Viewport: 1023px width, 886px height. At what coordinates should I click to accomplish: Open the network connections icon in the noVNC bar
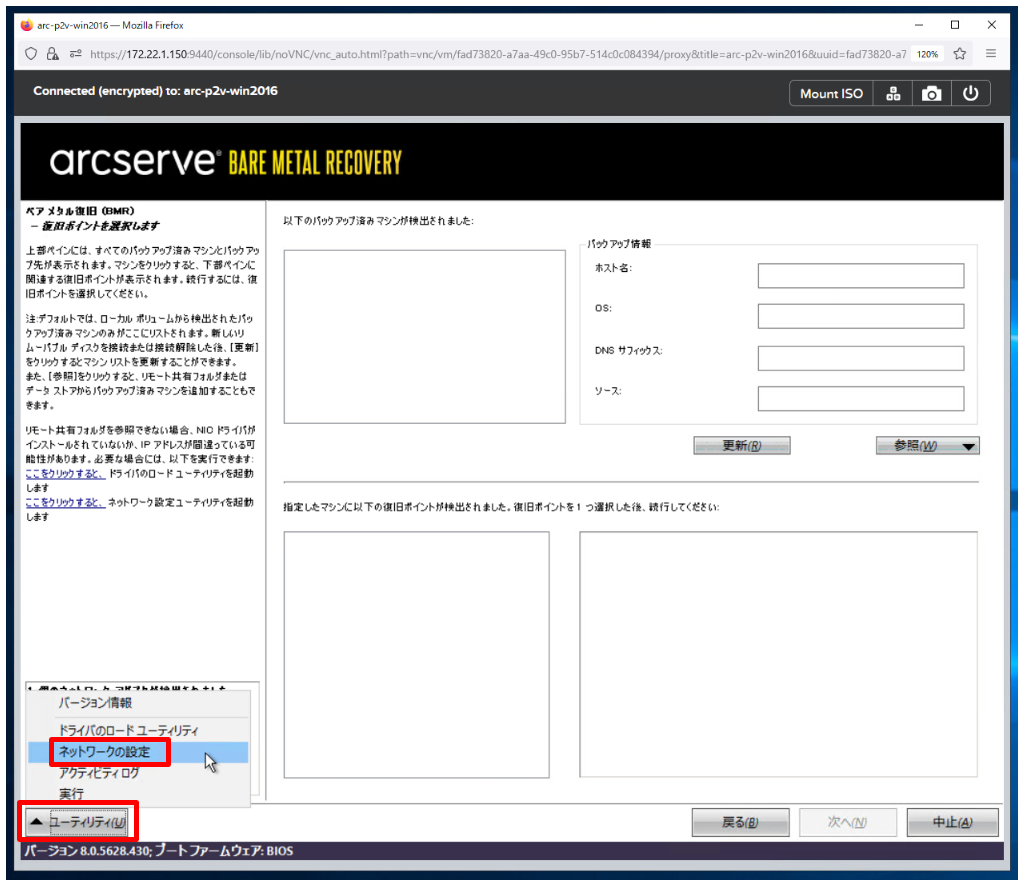pos(893,93)
